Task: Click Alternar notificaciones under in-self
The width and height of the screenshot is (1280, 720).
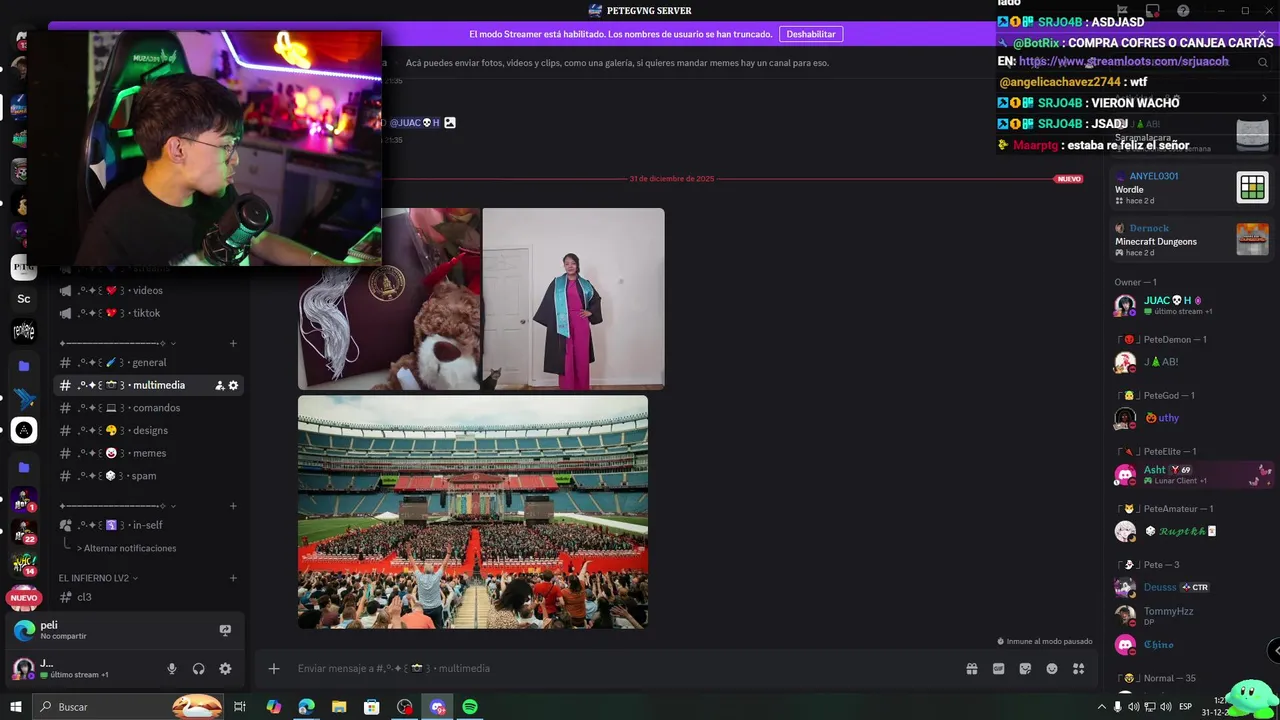Action: point(126,548)
